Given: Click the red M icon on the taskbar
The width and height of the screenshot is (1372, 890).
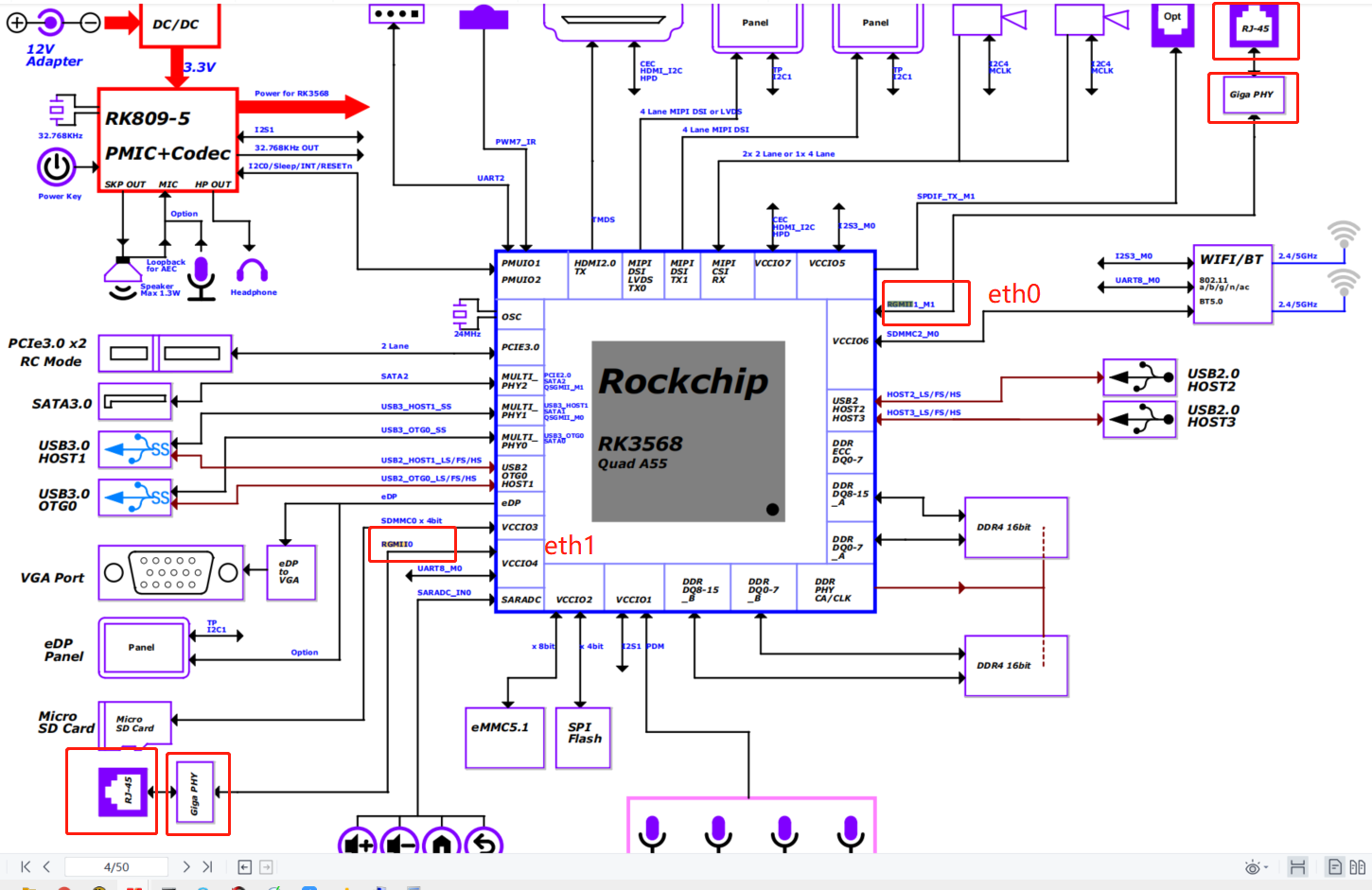Looking at the screenshot, I should coord(133,885).
